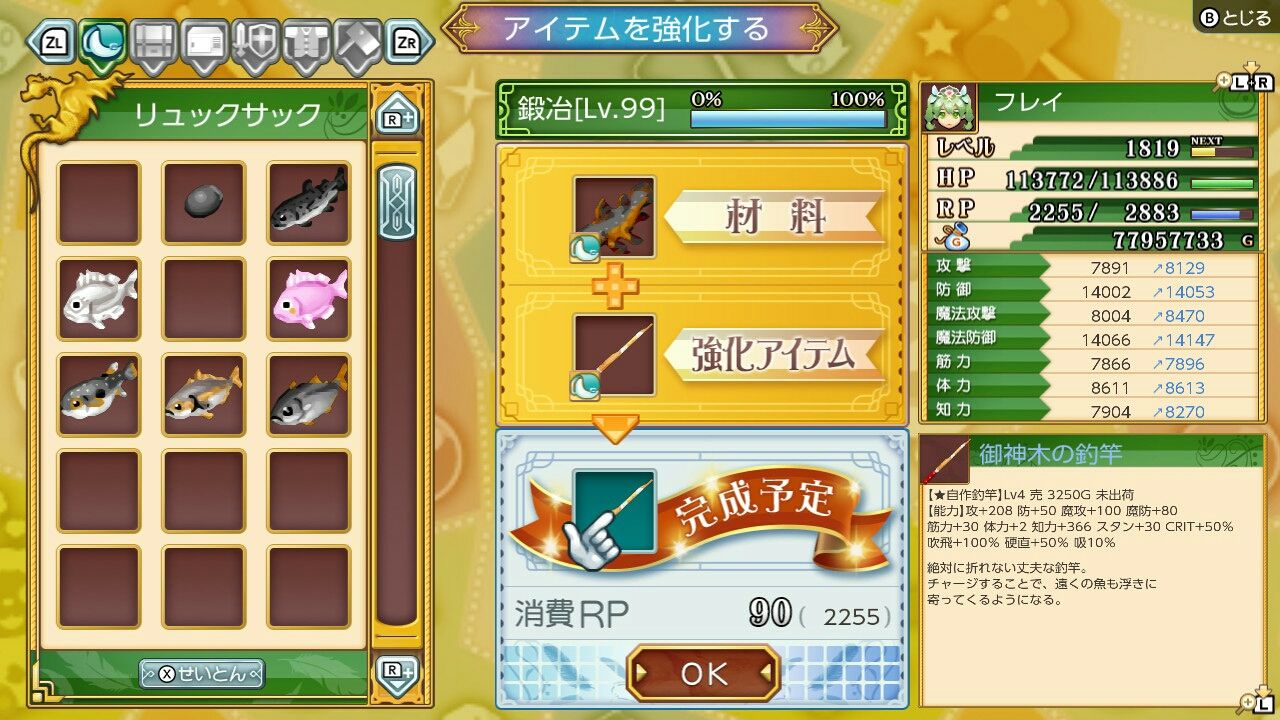The image size is (1280, 720).
Task: Click the scroll down R+ arrow
Action: click(397, 674)
